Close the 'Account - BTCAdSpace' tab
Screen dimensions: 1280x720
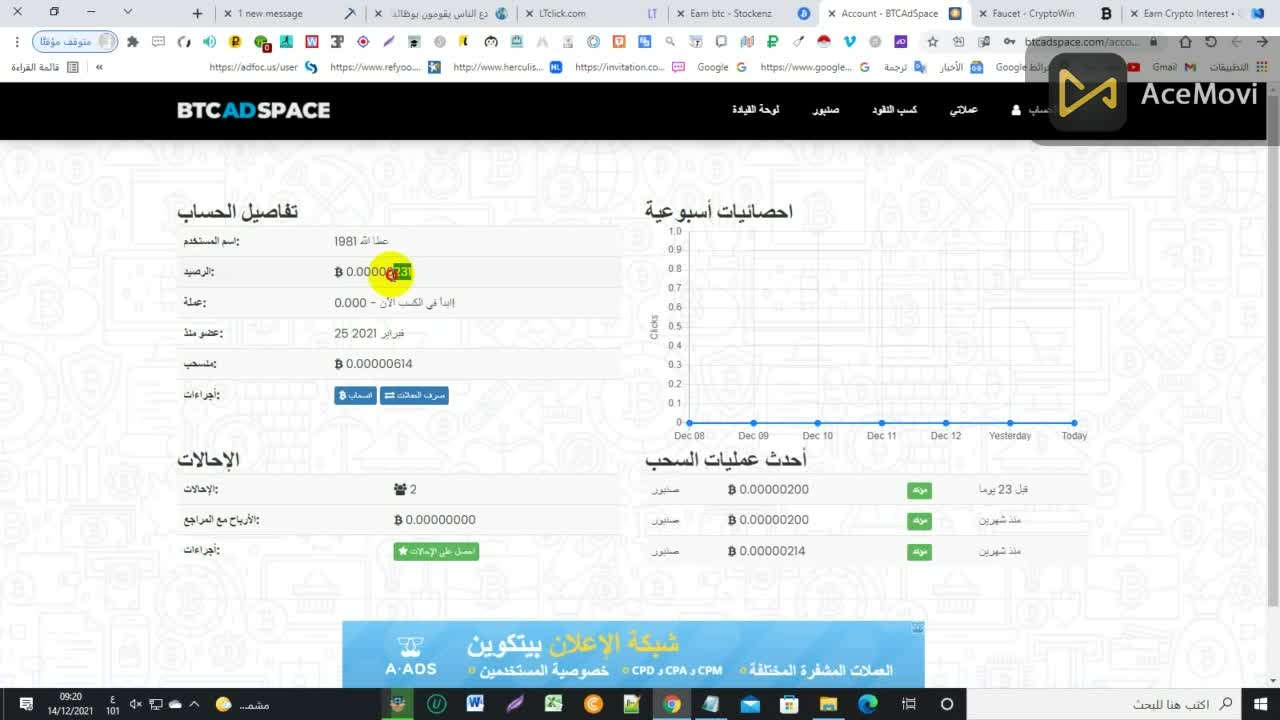tap(831, 14)
